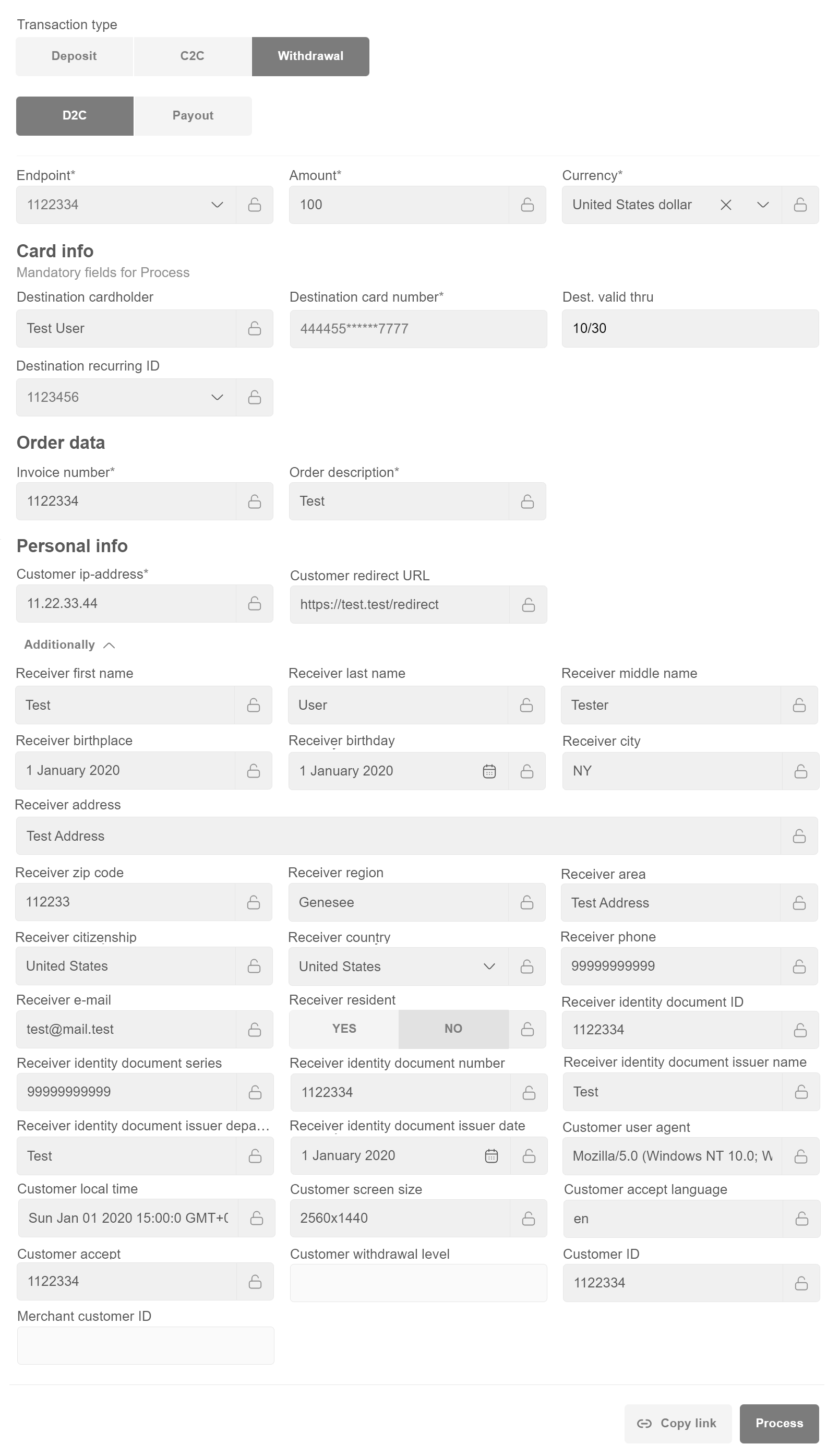This screenshot has height=1456, width=839.
Task: Open the Endpoint dropdown
Action: click(217, 205)
